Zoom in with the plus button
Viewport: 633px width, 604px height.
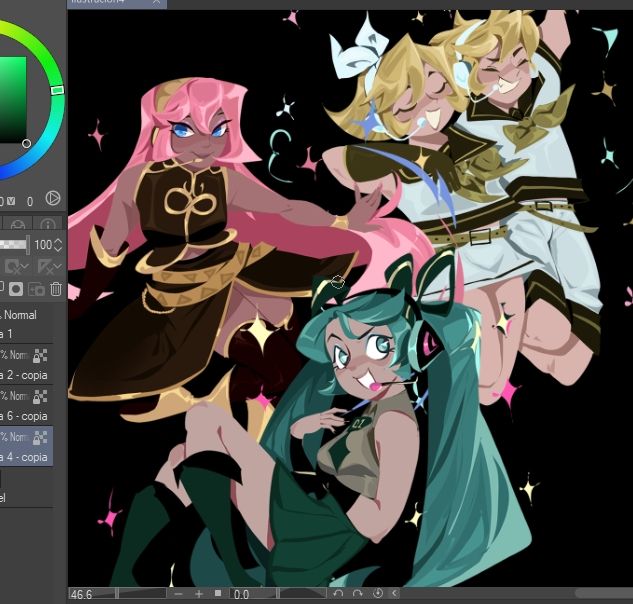(x=198, y=594)
